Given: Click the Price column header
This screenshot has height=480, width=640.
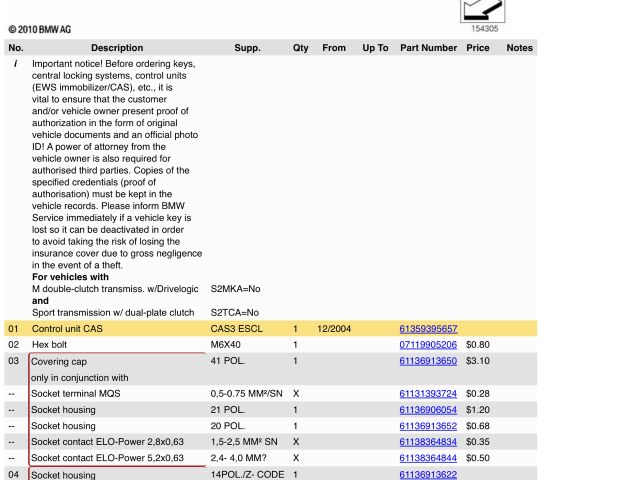Looking at the screenshot, I should point(478,48).
